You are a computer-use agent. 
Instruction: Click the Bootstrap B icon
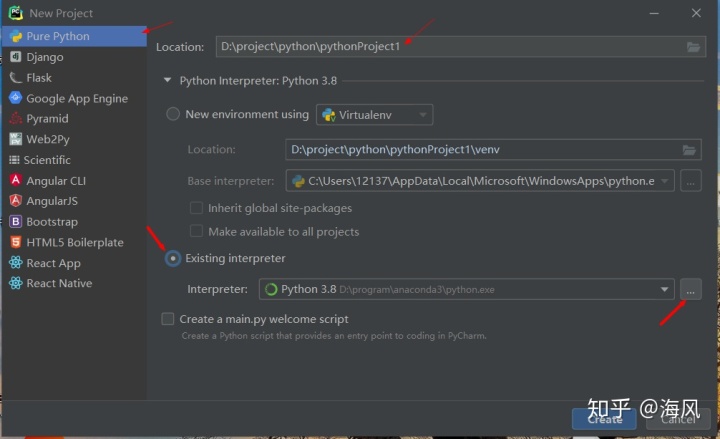pyautogui.click(x=16, y=222)
